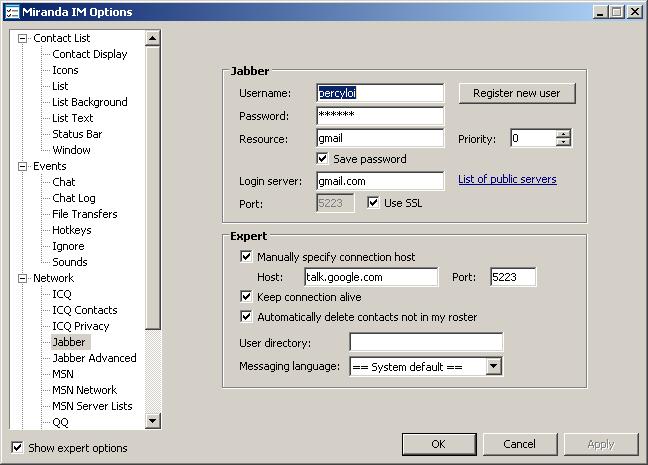
Task: Select Window in the options tree
Action: [71, 150]
